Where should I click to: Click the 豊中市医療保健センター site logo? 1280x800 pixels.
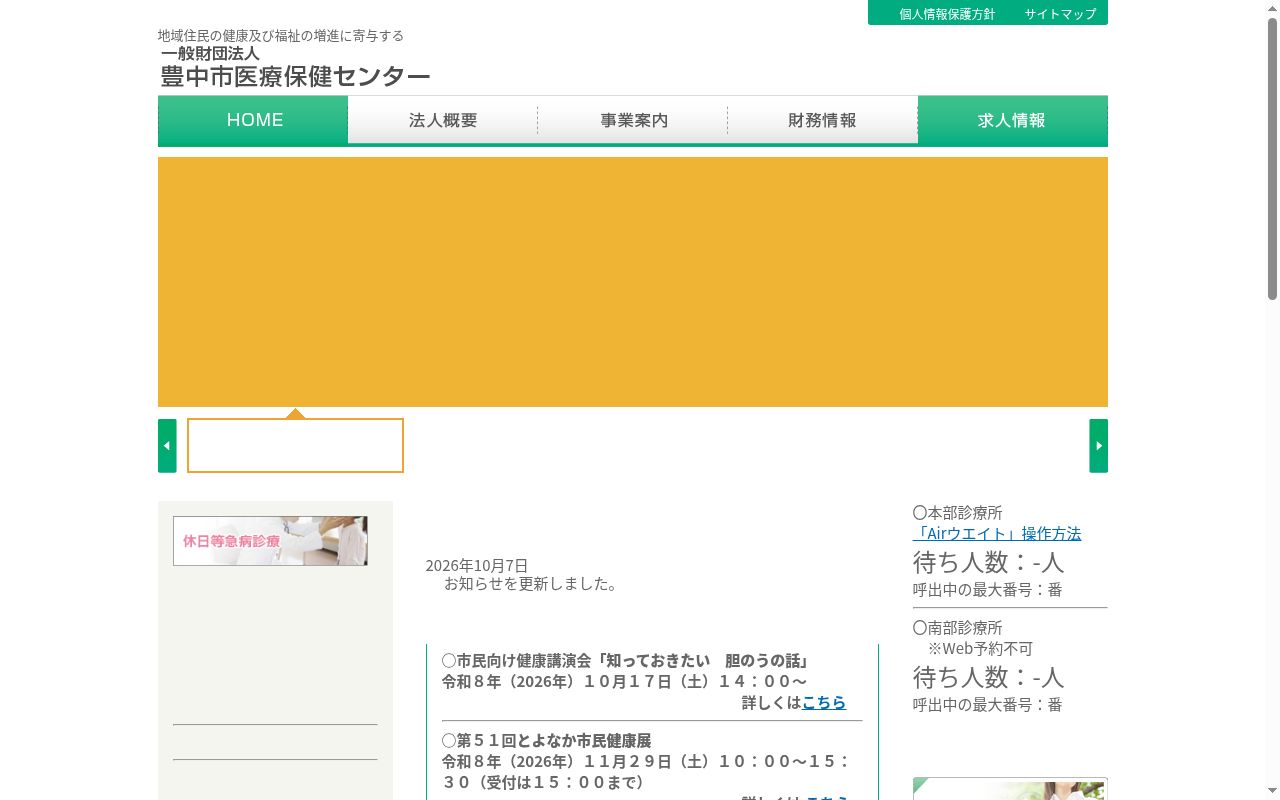pyautogui.click(x=295, y=67)
